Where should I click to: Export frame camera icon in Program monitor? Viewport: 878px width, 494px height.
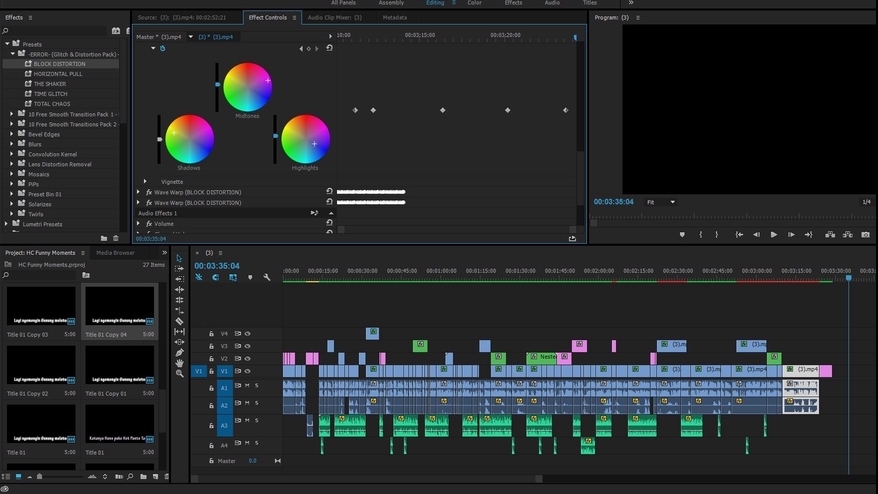(865, 235)
